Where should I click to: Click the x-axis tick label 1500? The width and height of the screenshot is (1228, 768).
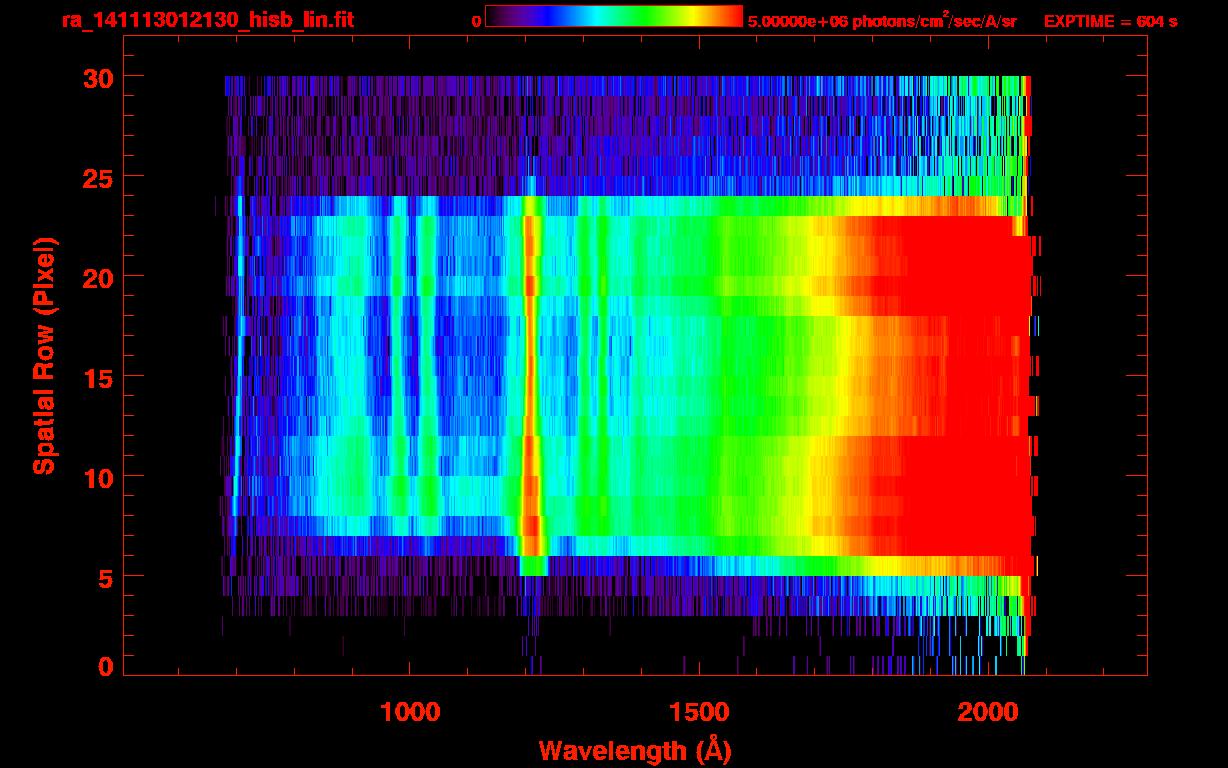[699, 711]
